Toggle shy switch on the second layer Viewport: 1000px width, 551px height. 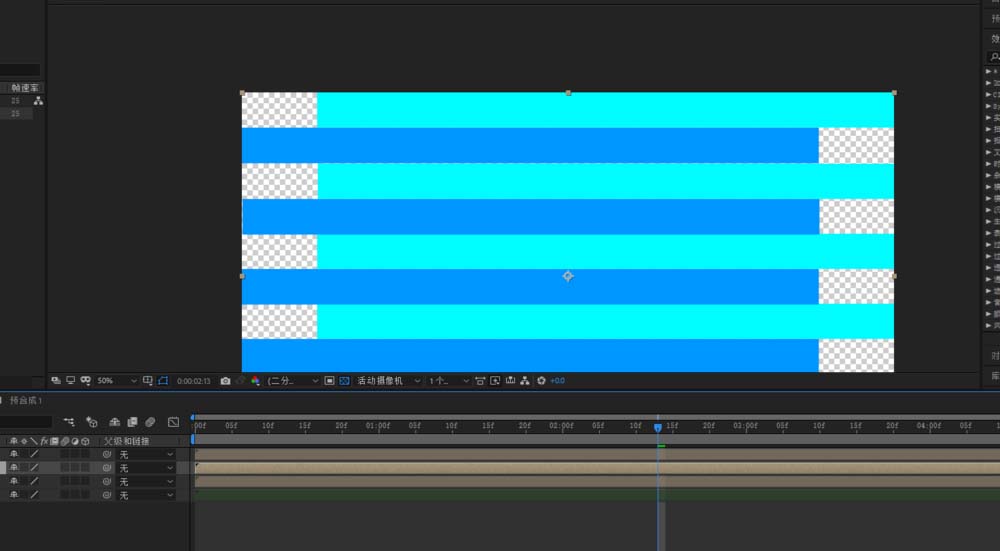(x=14, y=468)
